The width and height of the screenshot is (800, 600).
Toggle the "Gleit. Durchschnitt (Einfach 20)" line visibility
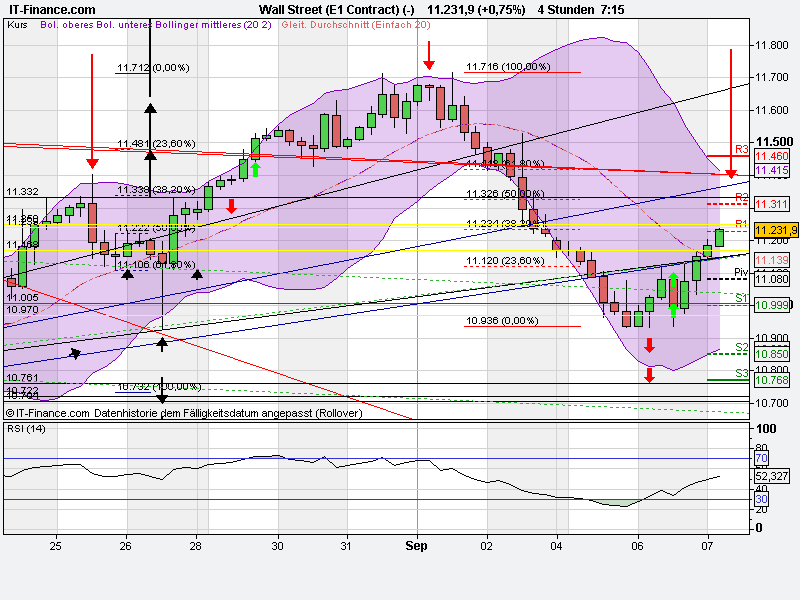click(x=359, y=29)
